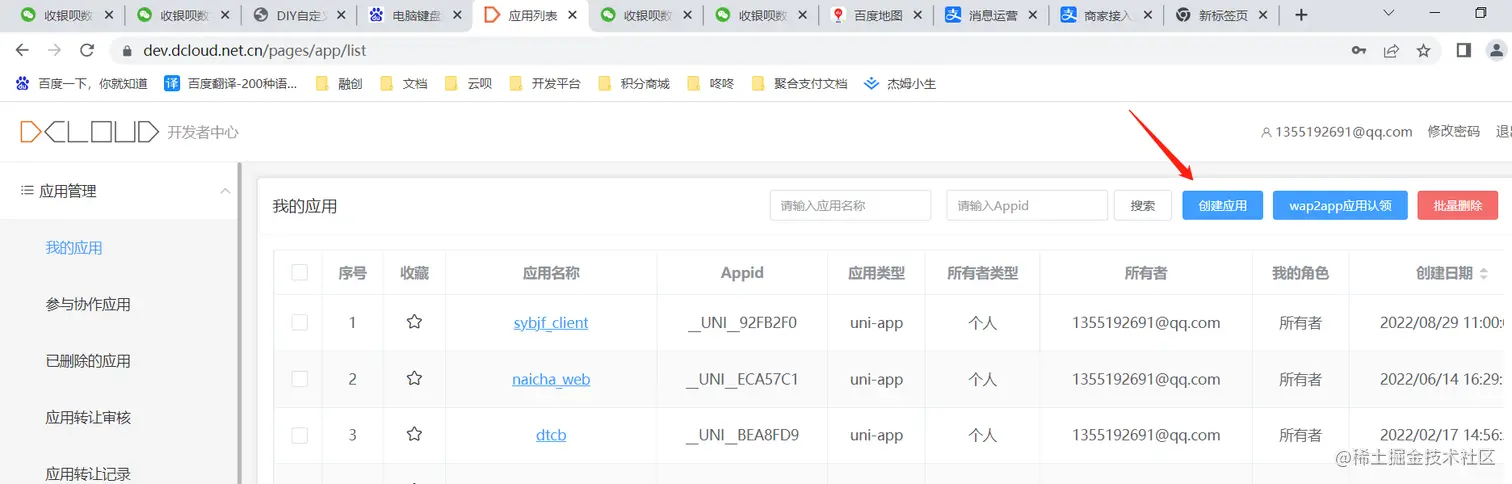Toggle the browser side panel icon

[1463, 50]
